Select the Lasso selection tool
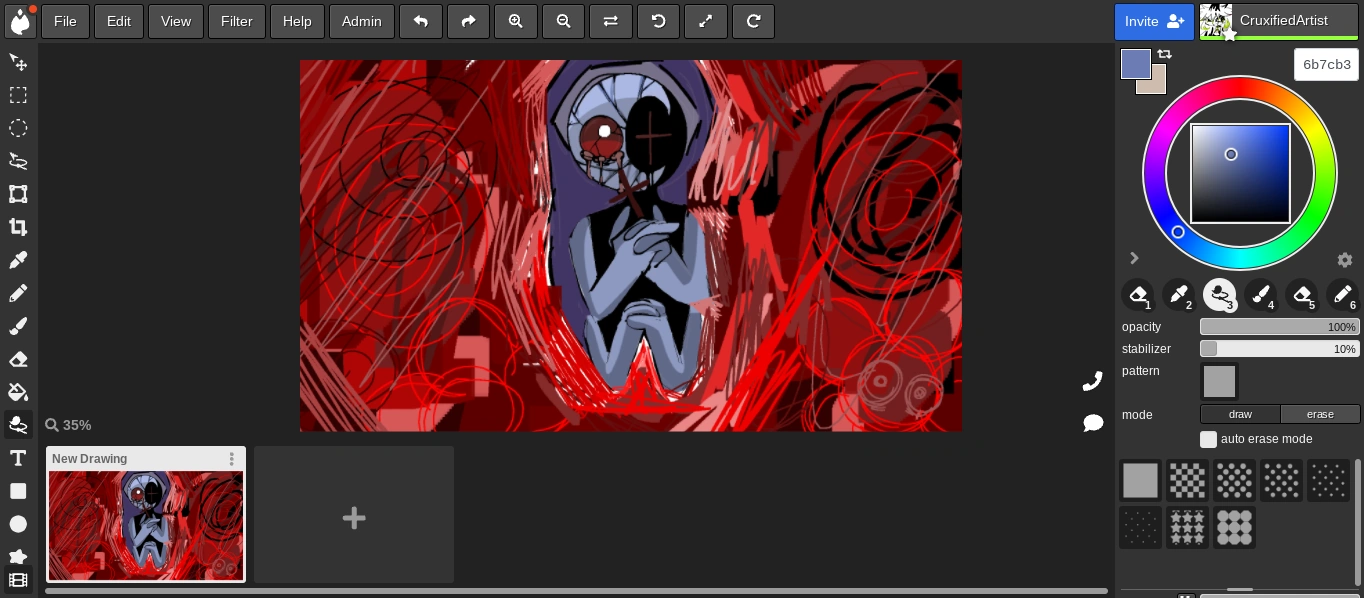This screenshot has width=1364, height=598. tap(18, 161)
